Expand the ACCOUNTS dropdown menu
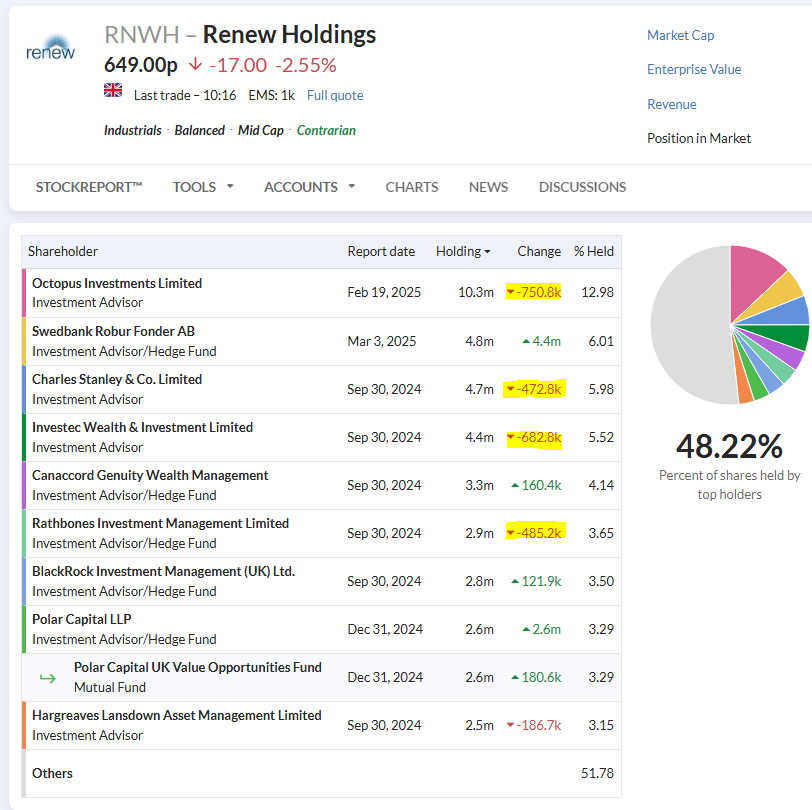Screen dimensions: 812x810 pyautogui.click(x=309, y=187)
